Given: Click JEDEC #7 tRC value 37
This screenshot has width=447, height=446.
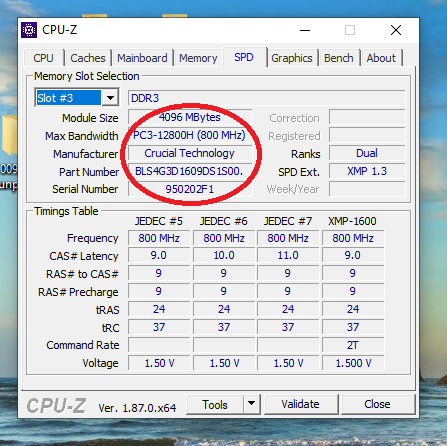Looking at the screenshot, I should pos(288,327).
